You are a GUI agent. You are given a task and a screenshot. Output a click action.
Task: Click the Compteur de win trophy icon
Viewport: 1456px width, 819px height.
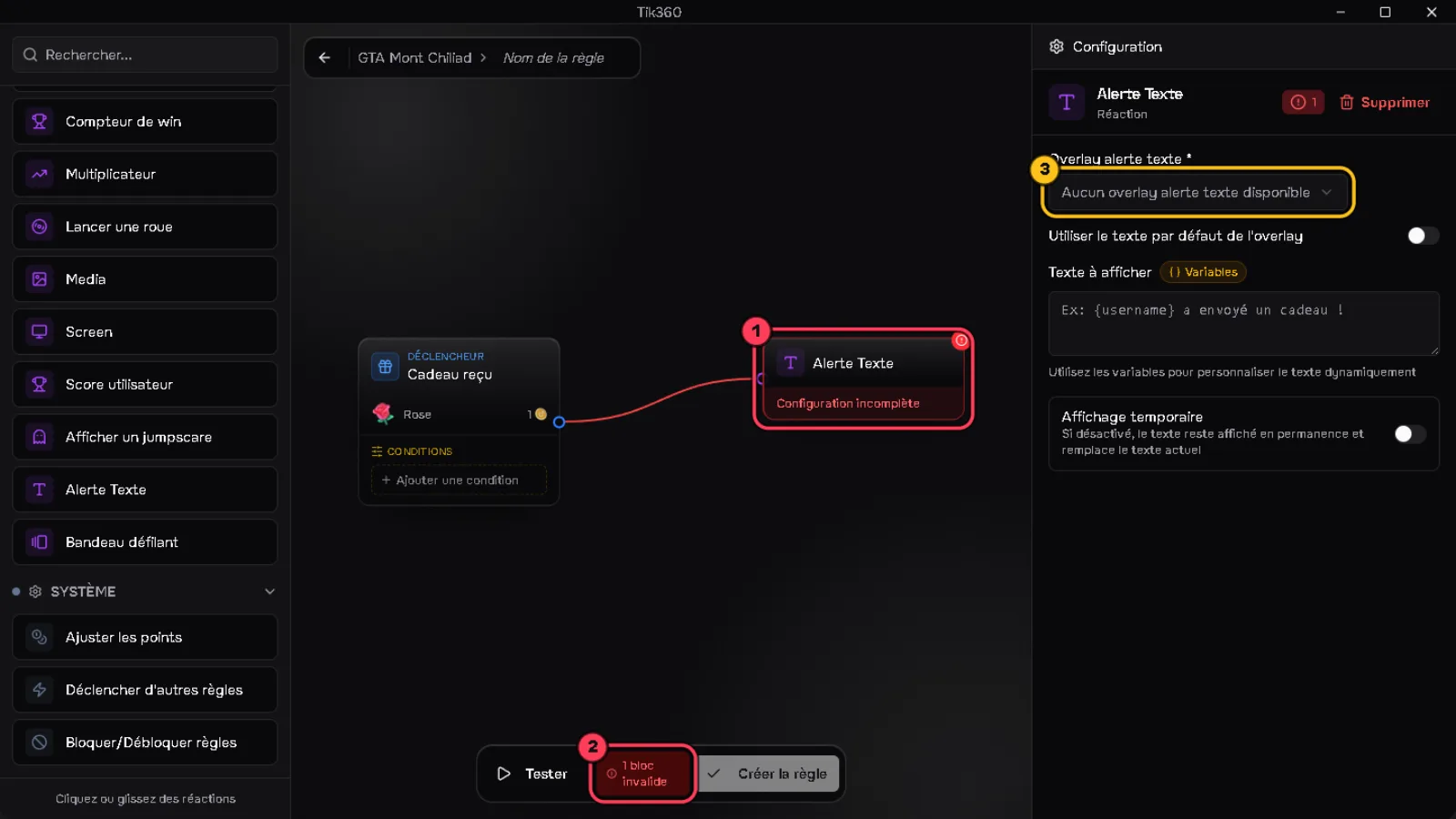[39, 121]
